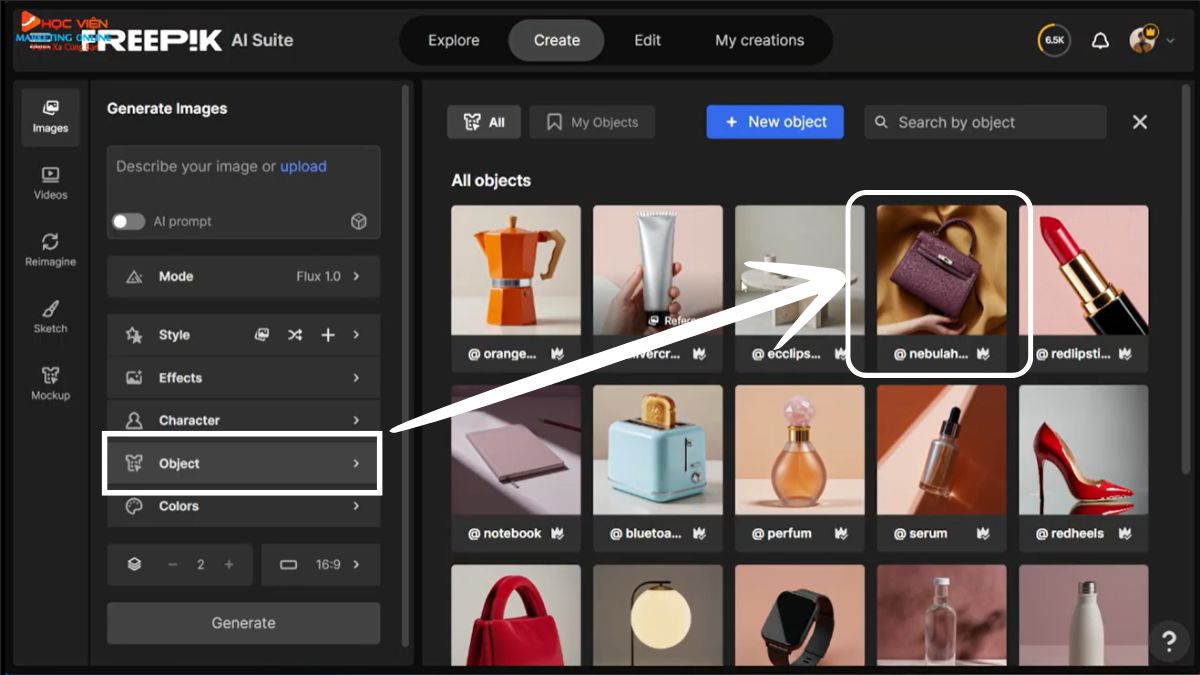Select the purple nebula handbag object

coord(942,270)
